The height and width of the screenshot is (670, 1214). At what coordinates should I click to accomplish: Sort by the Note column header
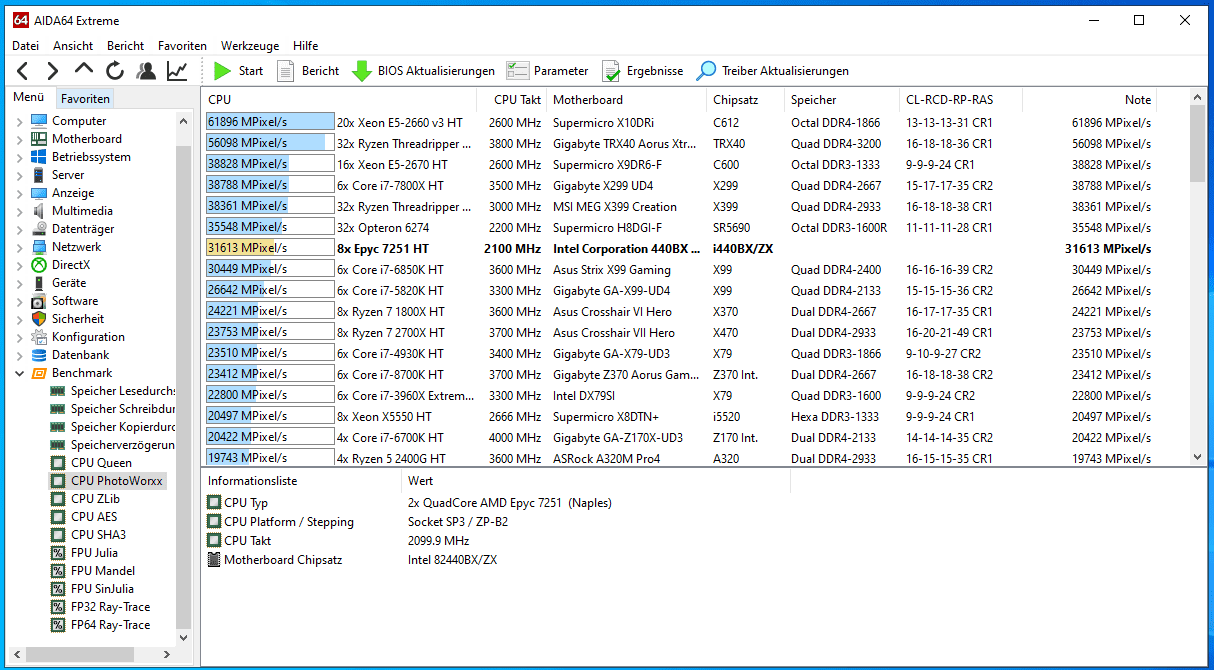coord(1089,100)
